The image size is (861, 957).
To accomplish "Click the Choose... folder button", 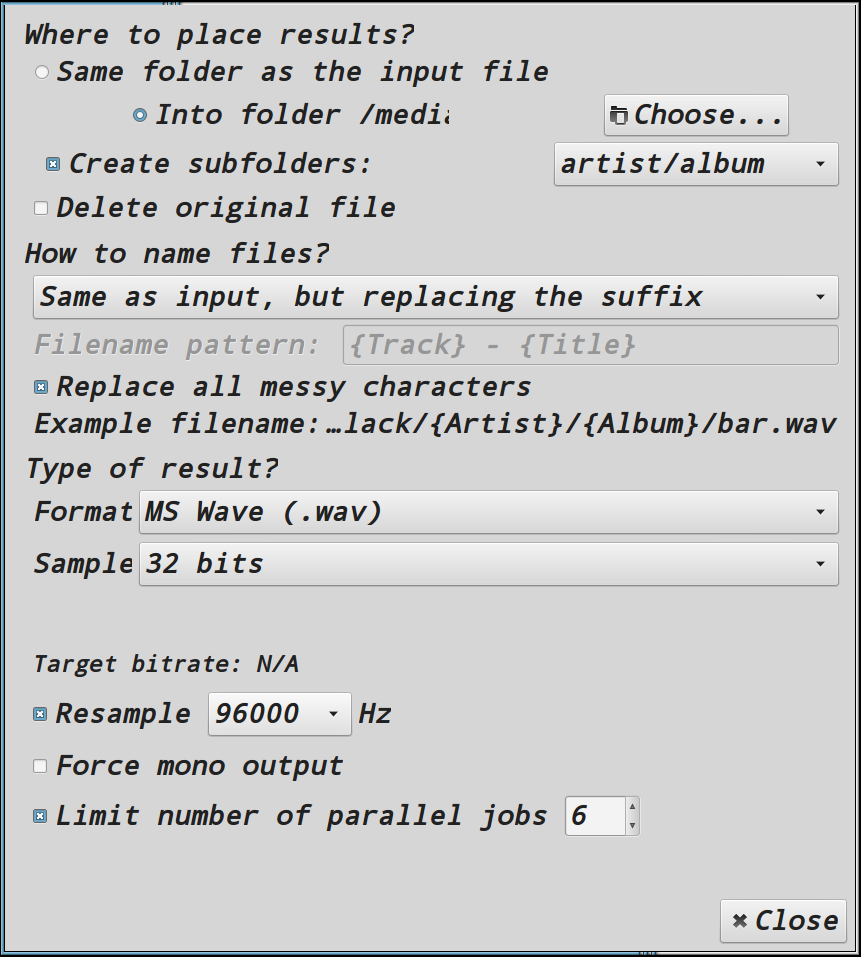I will click(696, 115).
